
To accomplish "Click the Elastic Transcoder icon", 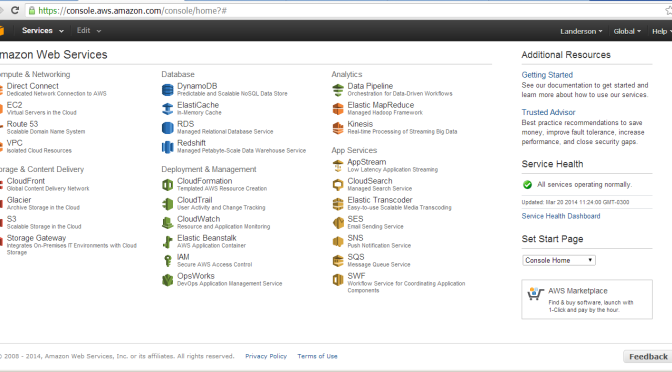I will pos(338,204).
